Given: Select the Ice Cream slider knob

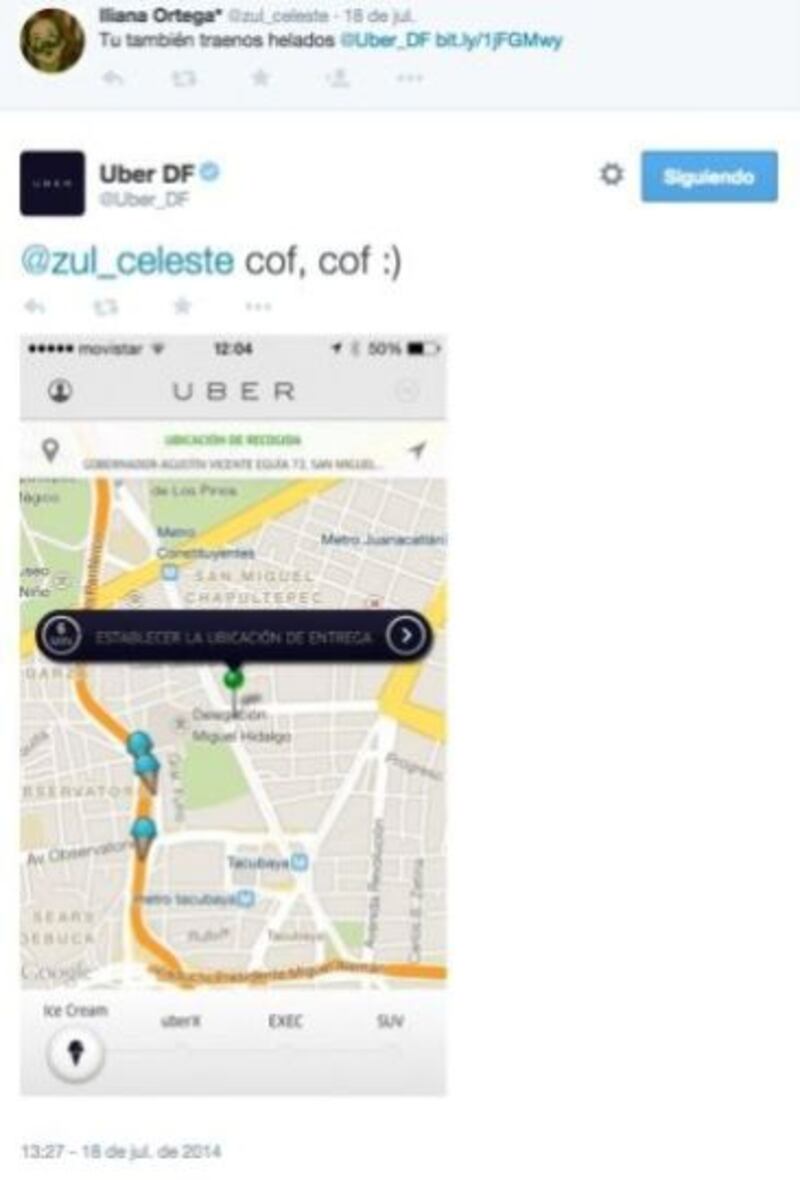Looking at the screenshot, I should (x=75, y=1052).
